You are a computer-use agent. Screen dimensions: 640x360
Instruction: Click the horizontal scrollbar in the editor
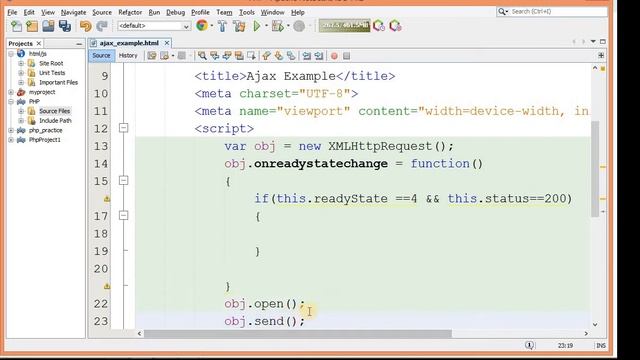click(x=298, y=333)
